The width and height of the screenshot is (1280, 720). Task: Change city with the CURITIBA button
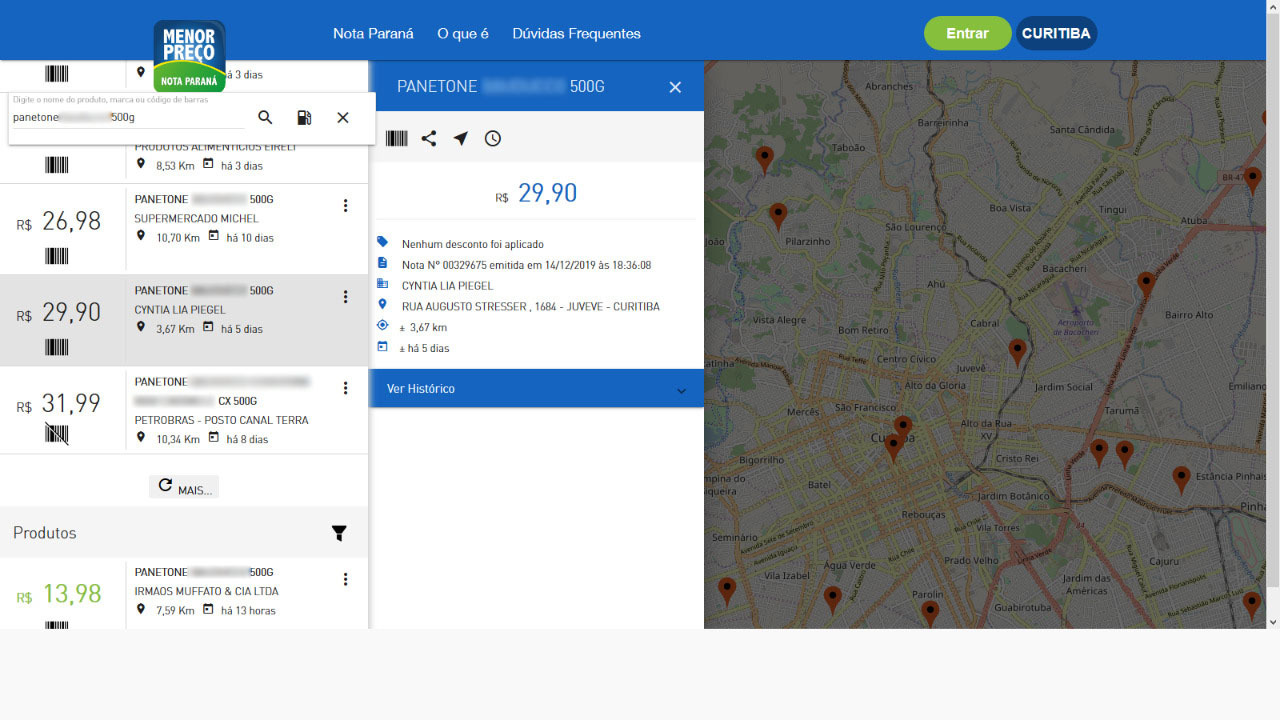point(1056,33)
